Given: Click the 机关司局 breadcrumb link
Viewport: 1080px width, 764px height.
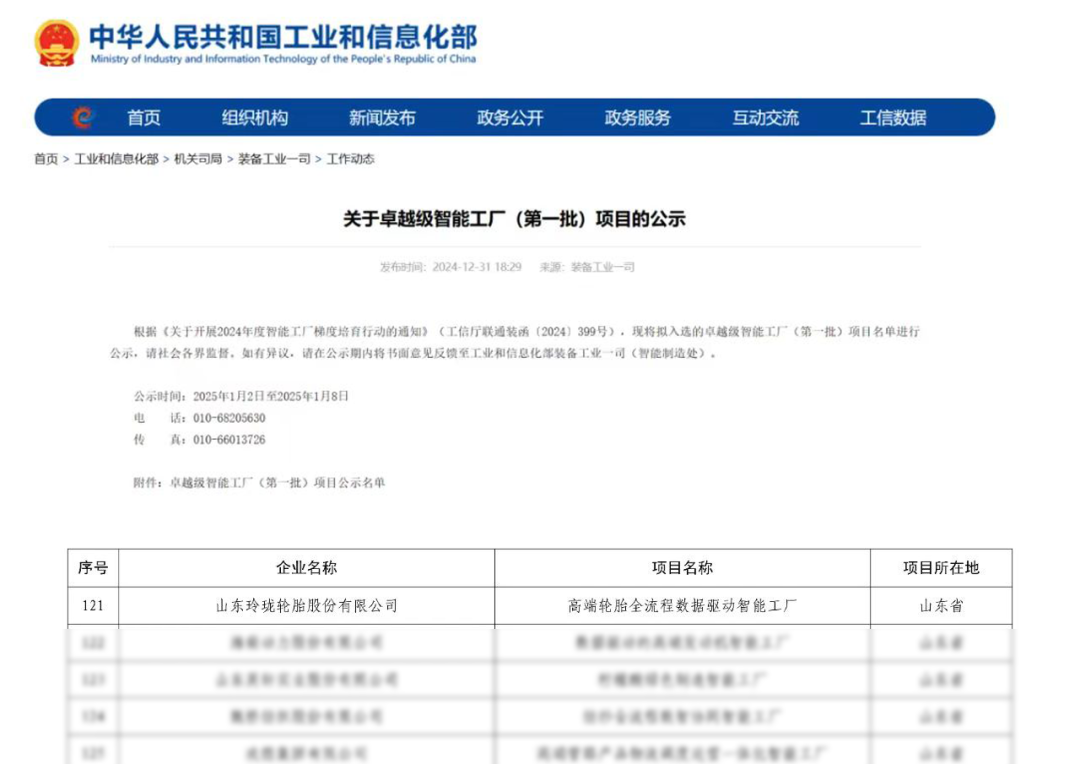Looking at the screenshot, I should [x=198, y=159].
